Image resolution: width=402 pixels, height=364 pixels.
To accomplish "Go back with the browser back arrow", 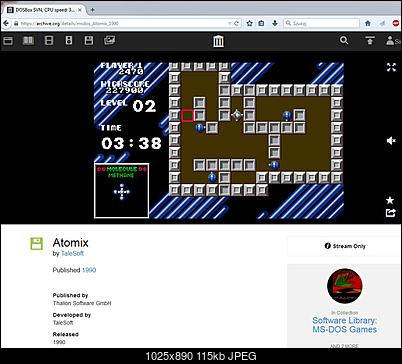I will point(6,23).
